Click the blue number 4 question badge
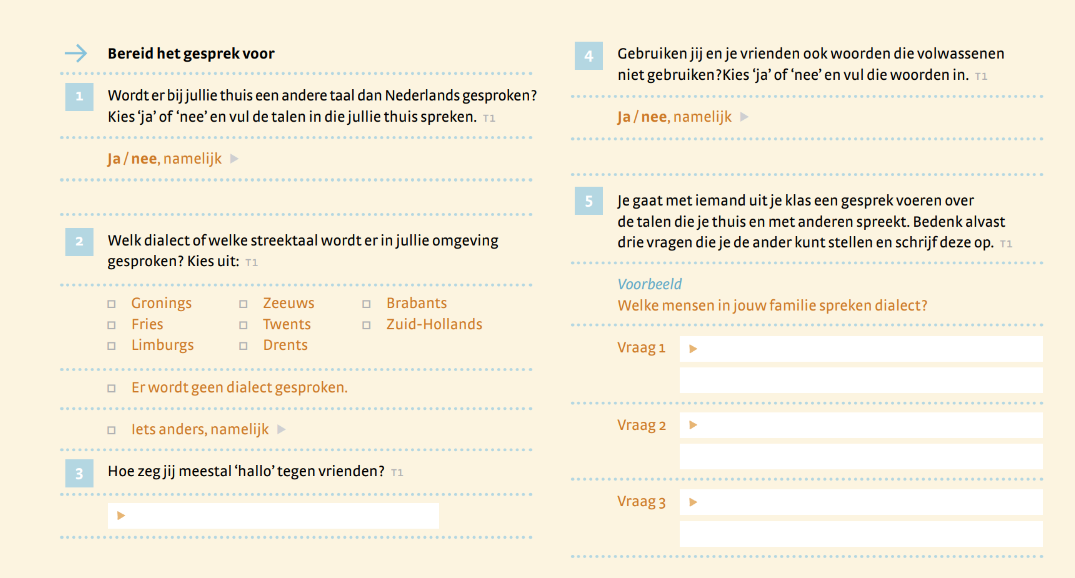Viewport: 1075px width, 578px height. click(589, 56)
